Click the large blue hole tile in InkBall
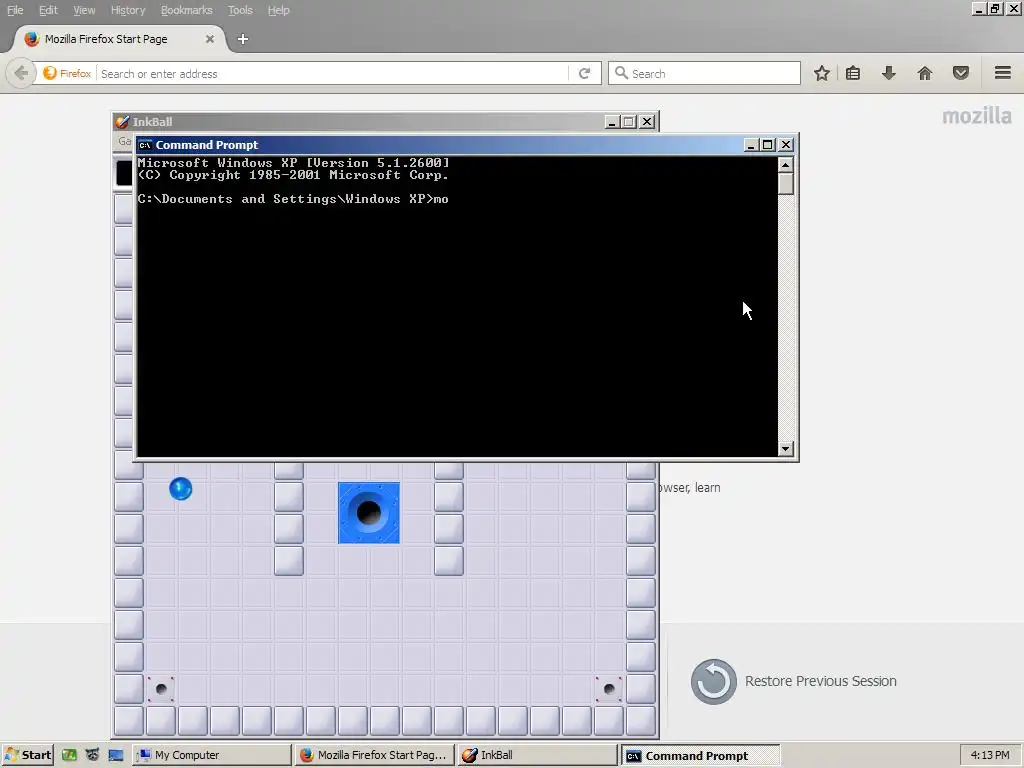This screenshot has width=1024, height=768. (369, 513)
